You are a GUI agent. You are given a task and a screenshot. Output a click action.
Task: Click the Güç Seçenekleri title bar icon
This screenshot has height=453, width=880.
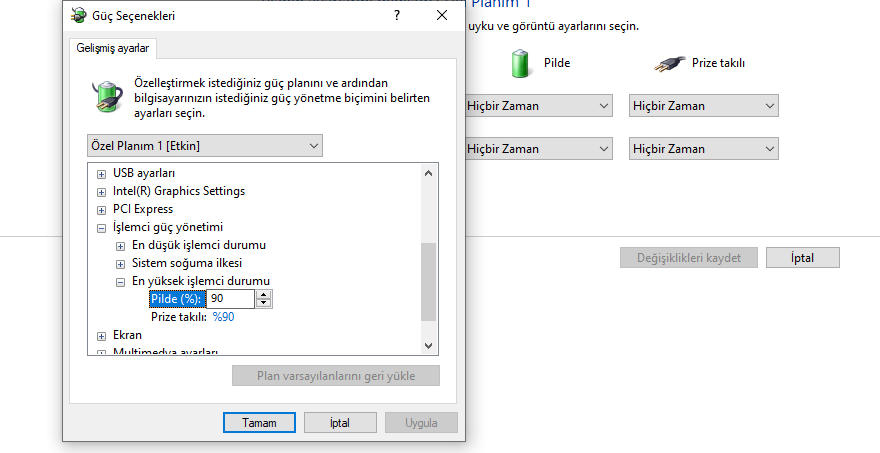pos(79,15)
